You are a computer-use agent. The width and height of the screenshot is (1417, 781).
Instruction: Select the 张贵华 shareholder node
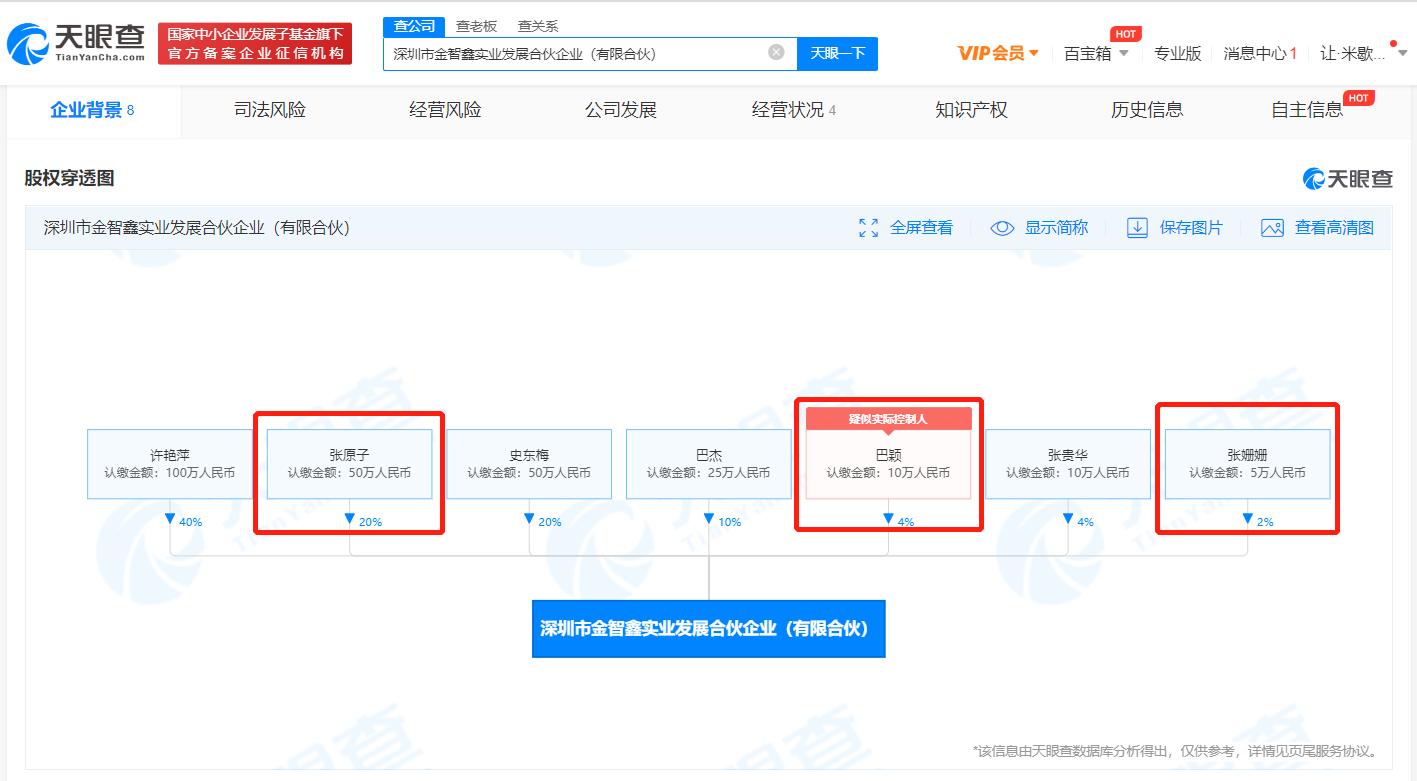point(1068,464)
